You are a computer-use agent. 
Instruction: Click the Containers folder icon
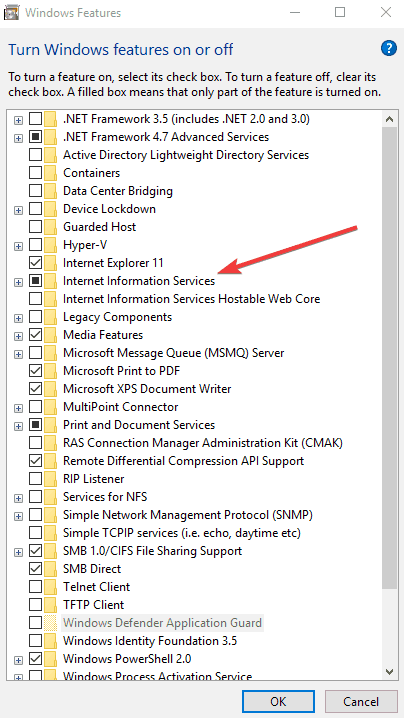(50, 173)
